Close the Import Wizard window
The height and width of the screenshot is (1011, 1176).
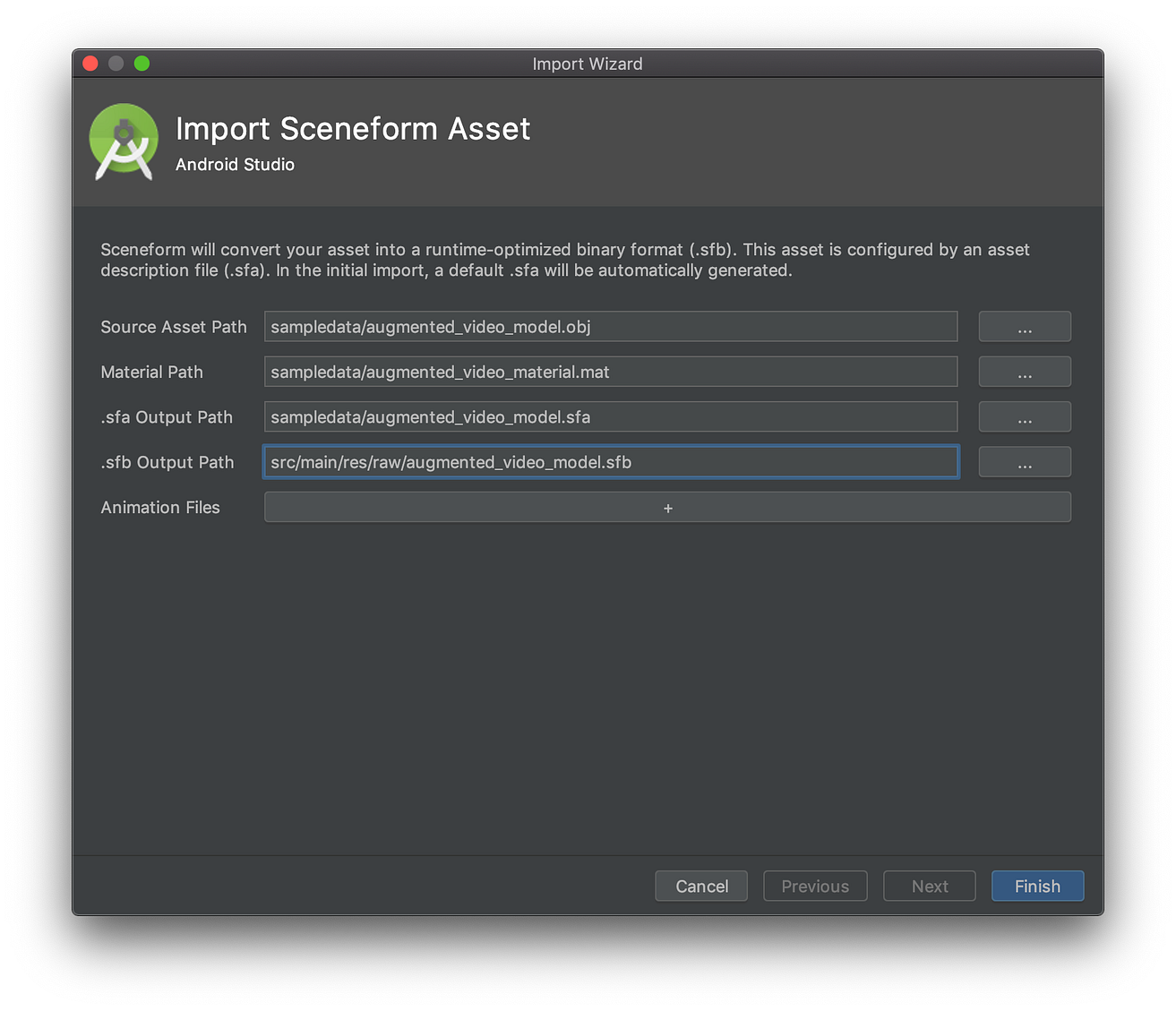pos(90,64)
